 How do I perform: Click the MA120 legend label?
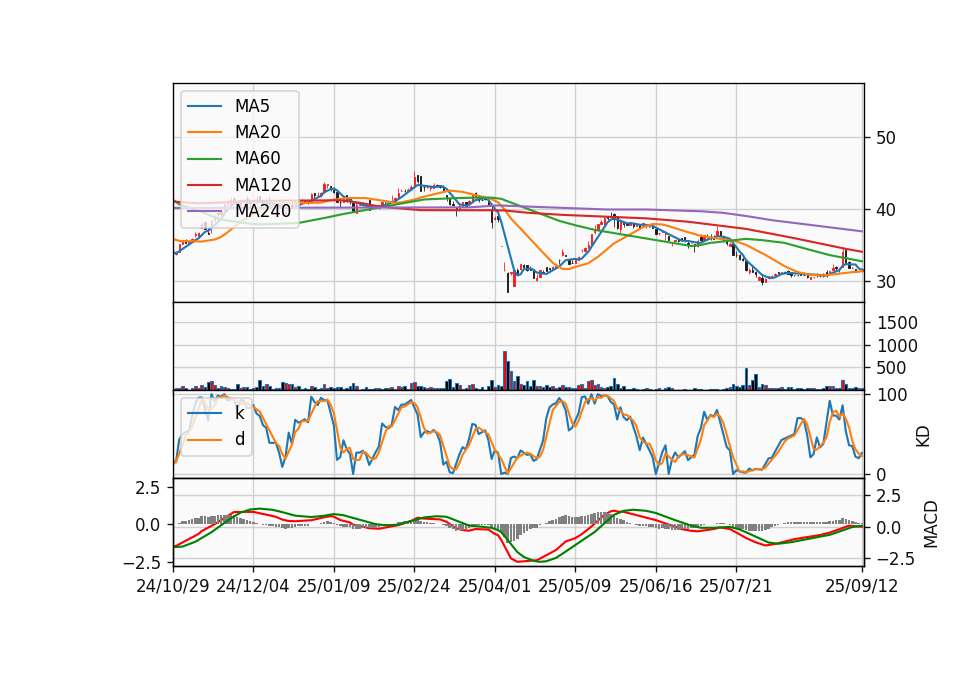(263, 185)
